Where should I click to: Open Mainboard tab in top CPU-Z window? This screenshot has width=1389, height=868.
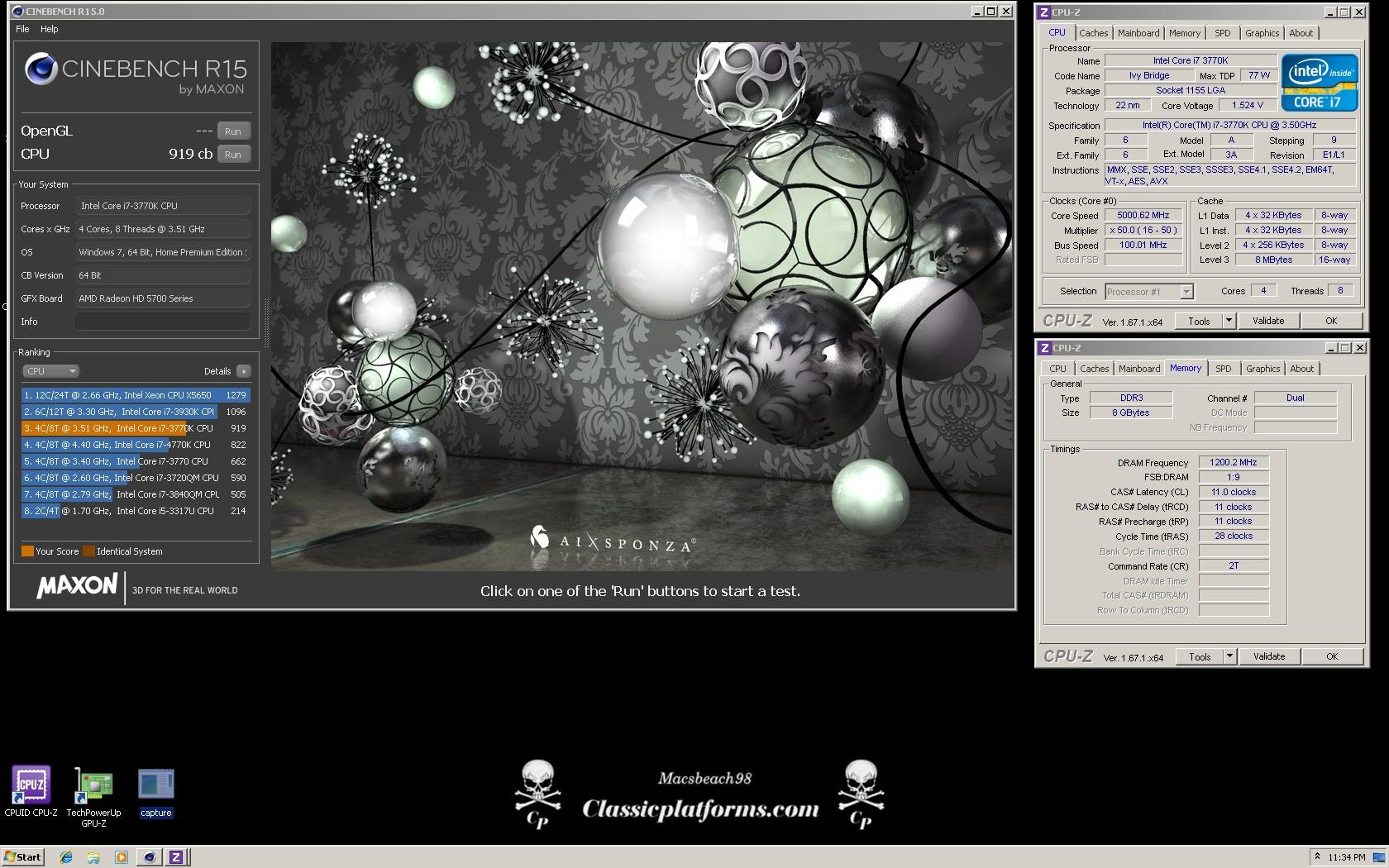point(1138,33)
